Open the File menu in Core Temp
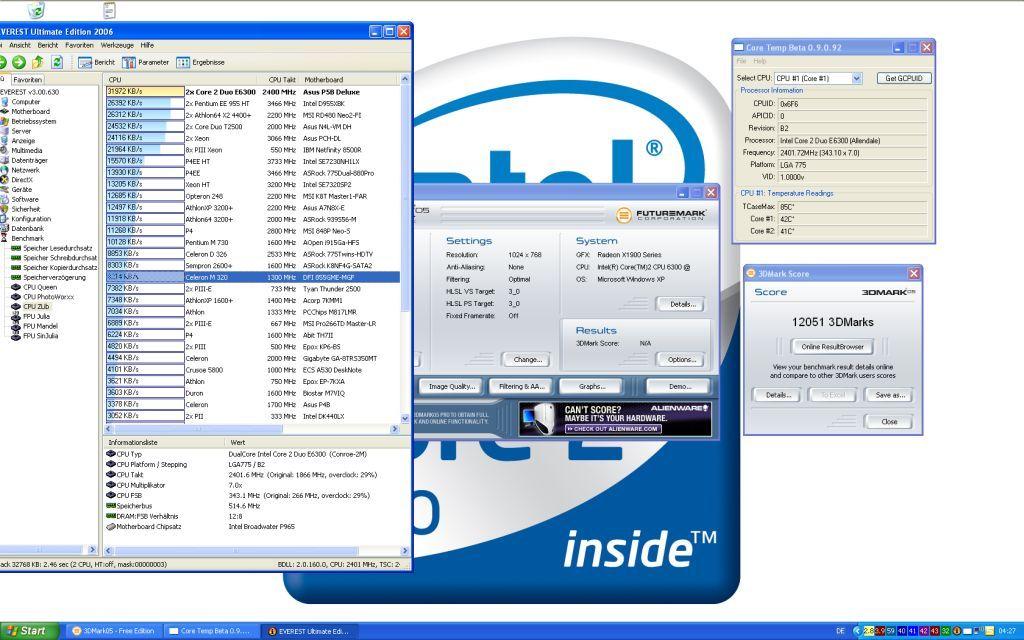The width and height of the screenshot is (1024, 640). (x=741, y=61)
